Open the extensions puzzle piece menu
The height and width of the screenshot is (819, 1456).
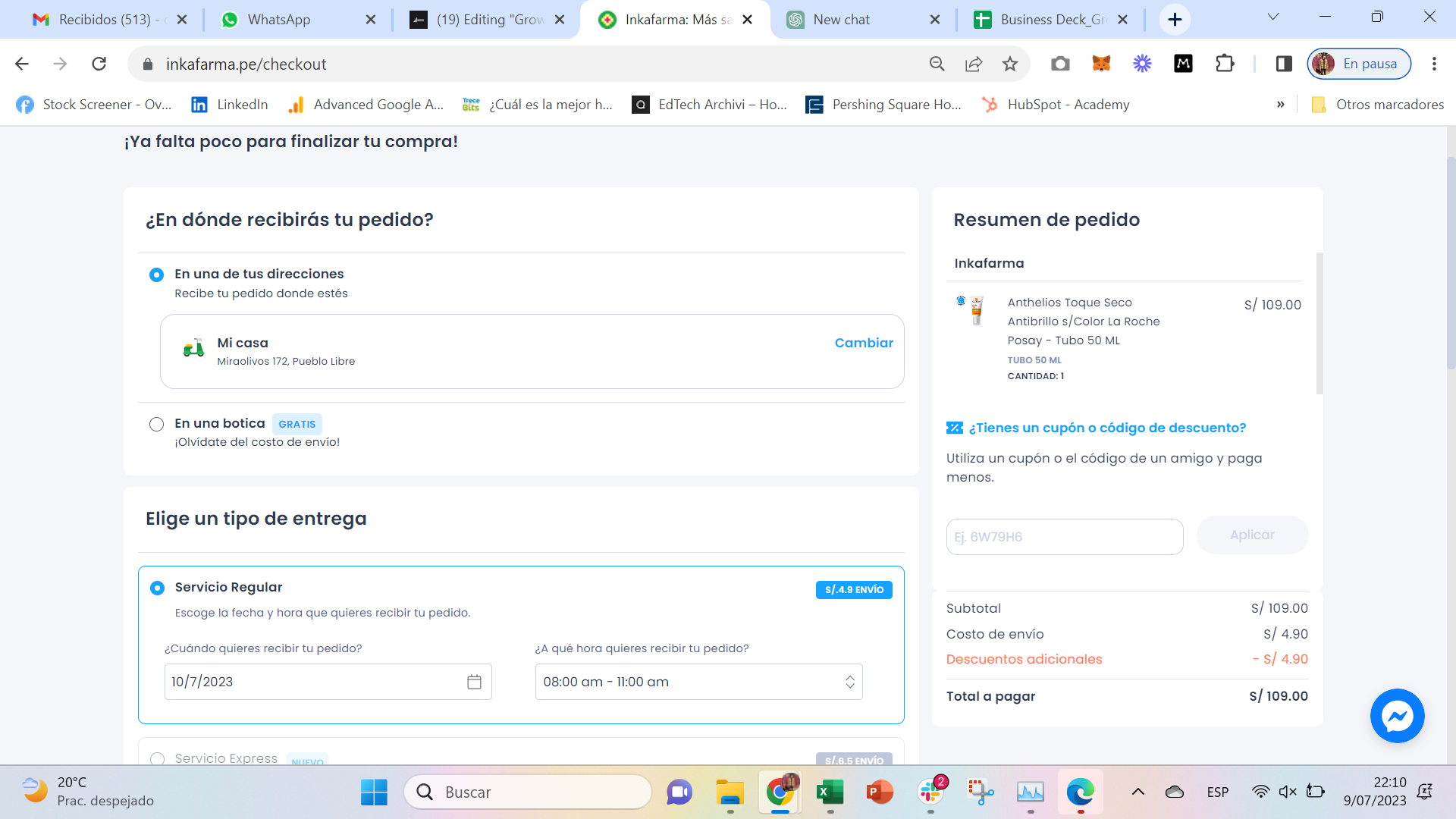1225,64
